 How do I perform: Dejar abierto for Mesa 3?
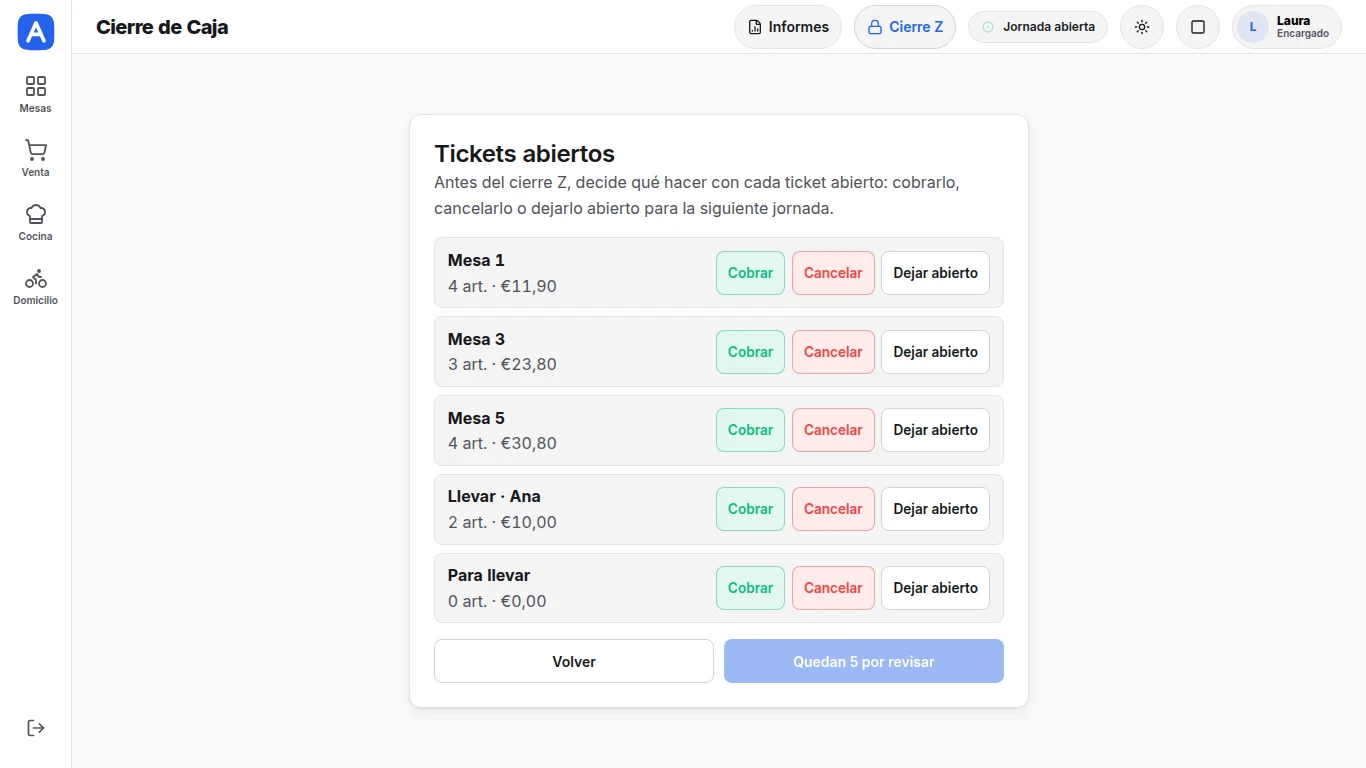coord(935,352)
